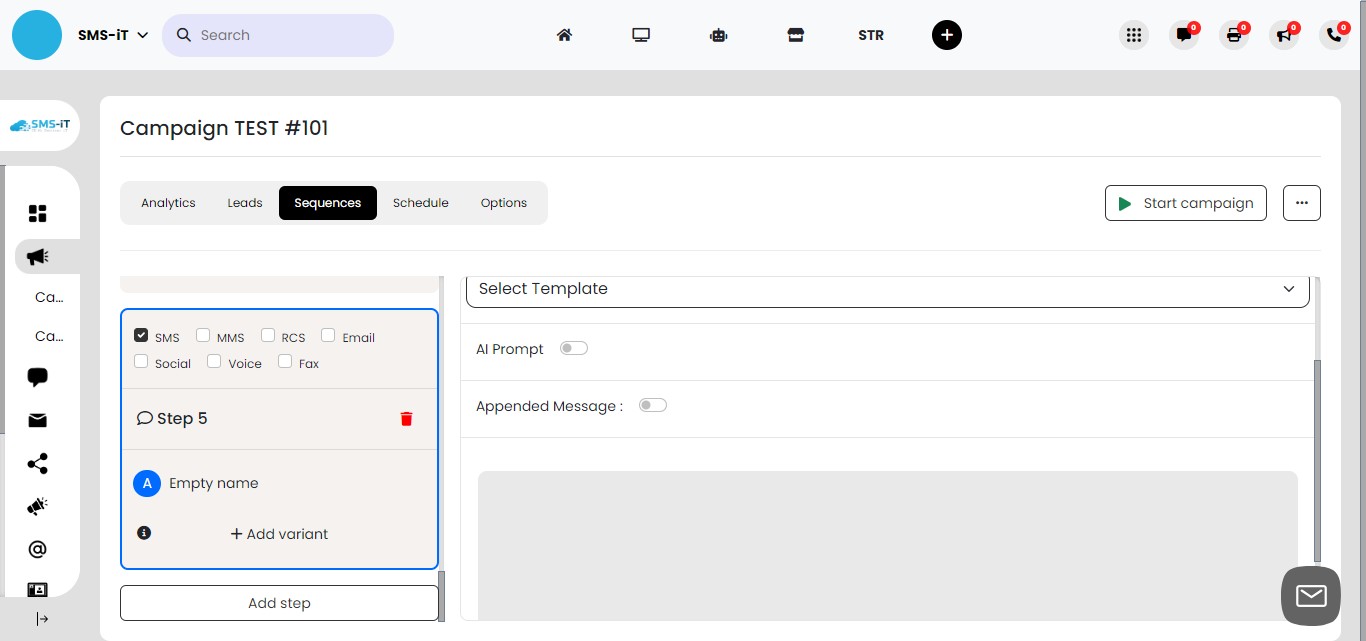Screen dimensions: 1366x641
Task: Click Add variant in Step 5
Action: point(279,534)
